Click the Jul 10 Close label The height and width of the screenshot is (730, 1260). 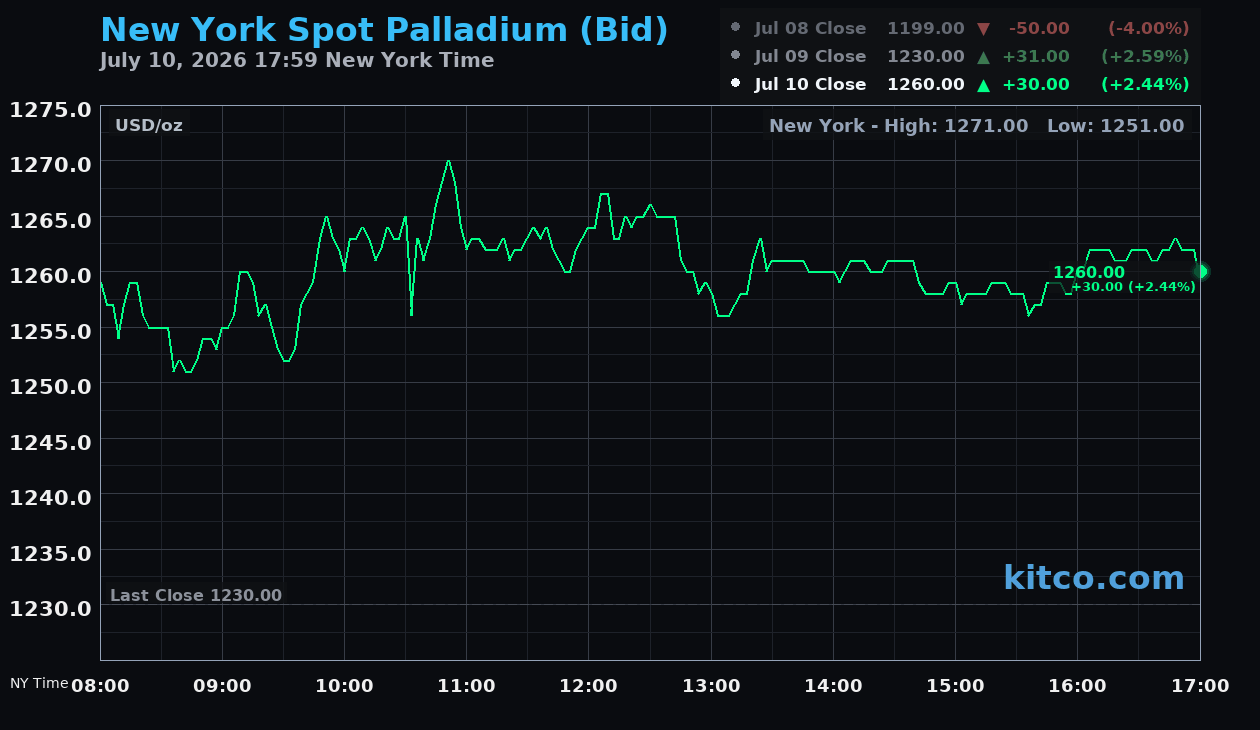tap(810, 84)
